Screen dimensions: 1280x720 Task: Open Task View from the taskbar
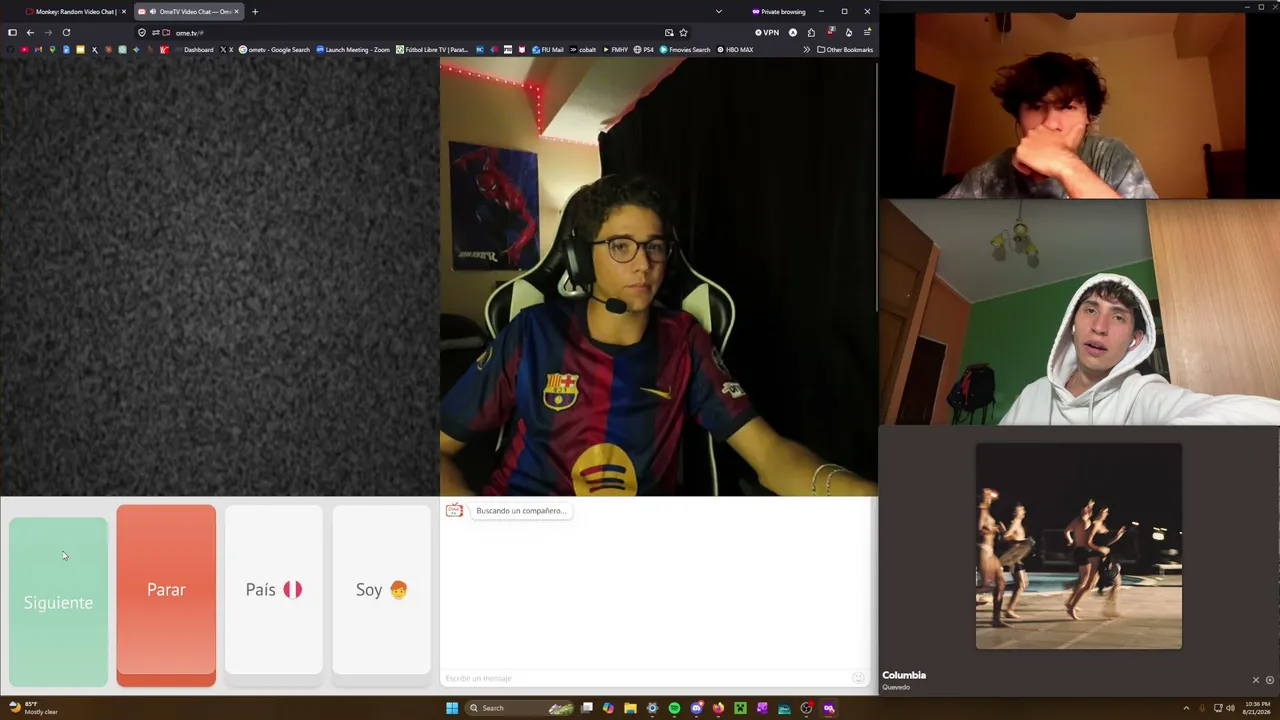click(x=587, y=708)
